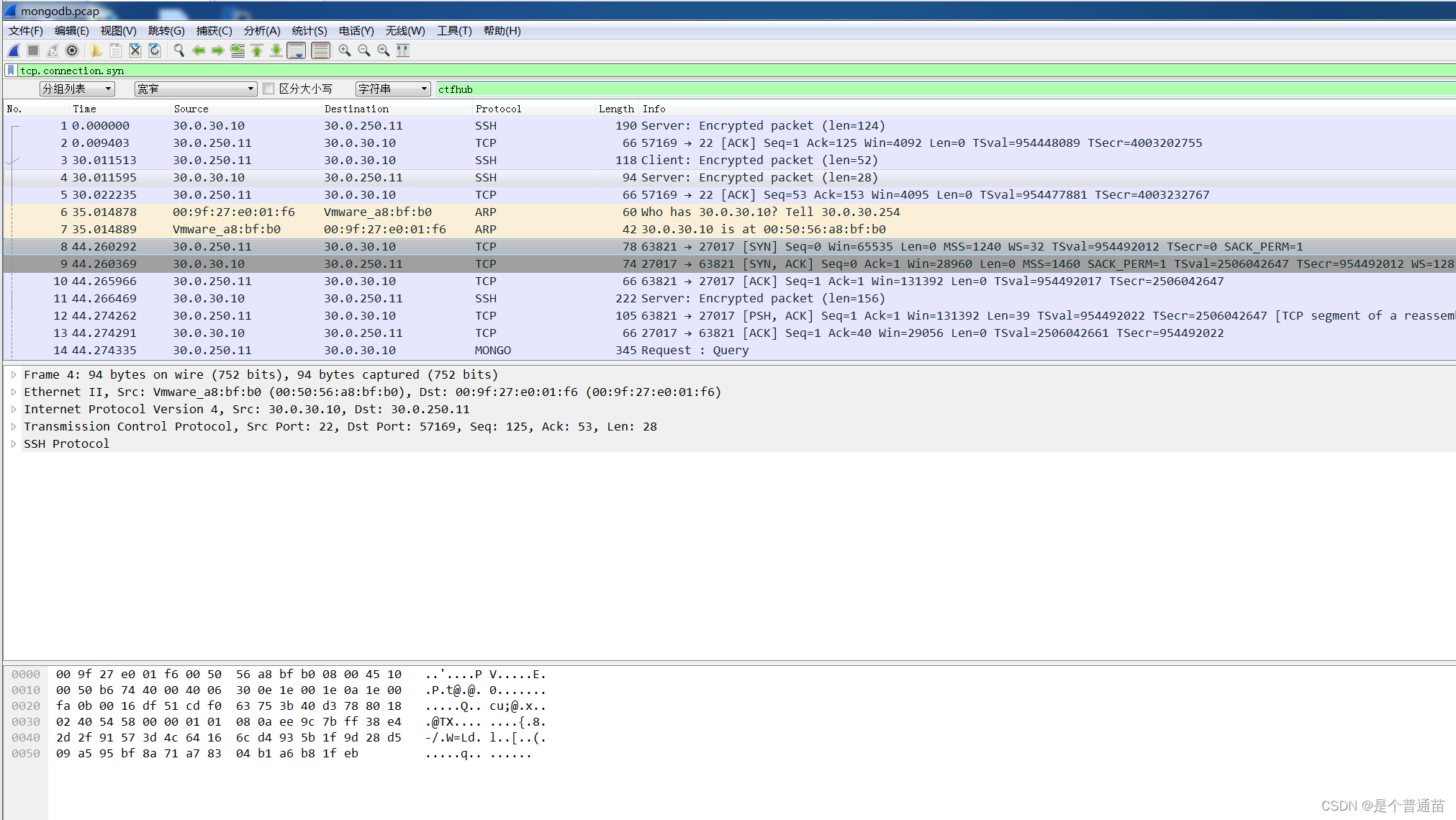The height and width of the screenshot is (820, 1456).
Task: Toggle packet list colorization button
Action: [321, 50]
